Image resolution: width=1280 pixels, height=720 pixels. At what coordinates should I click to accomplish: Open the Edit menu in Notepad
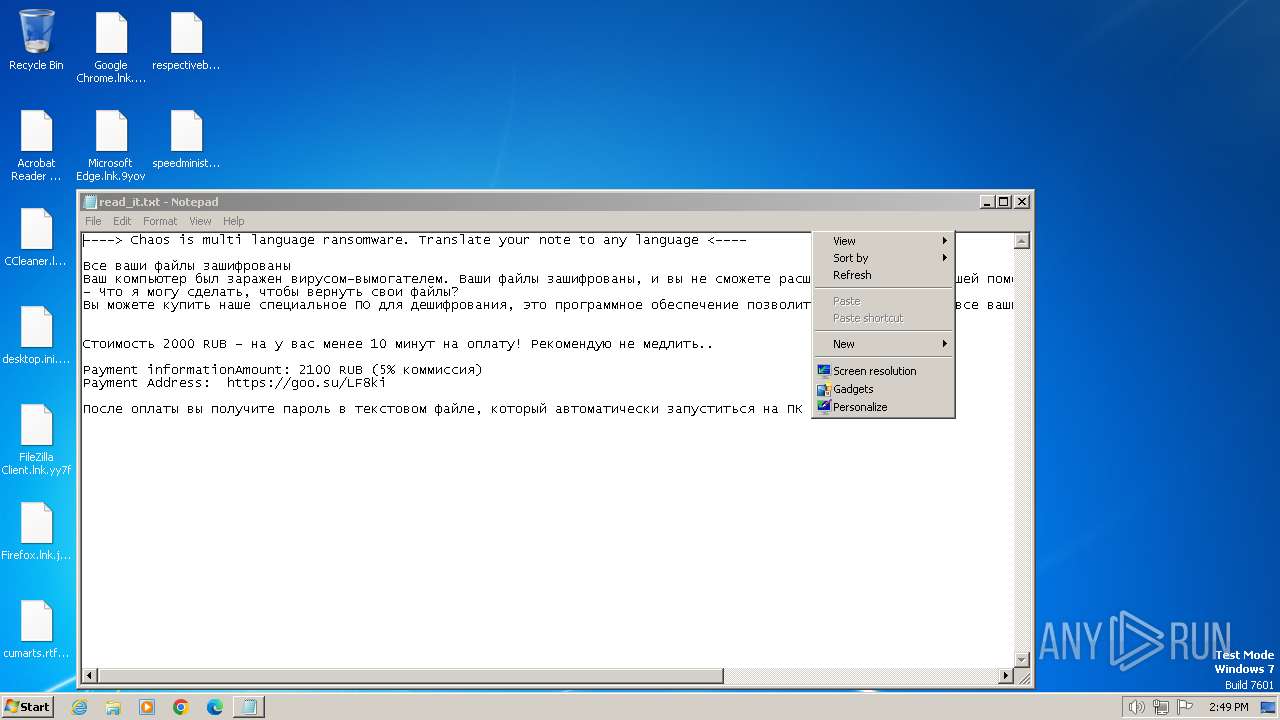[x=122, y=221]
